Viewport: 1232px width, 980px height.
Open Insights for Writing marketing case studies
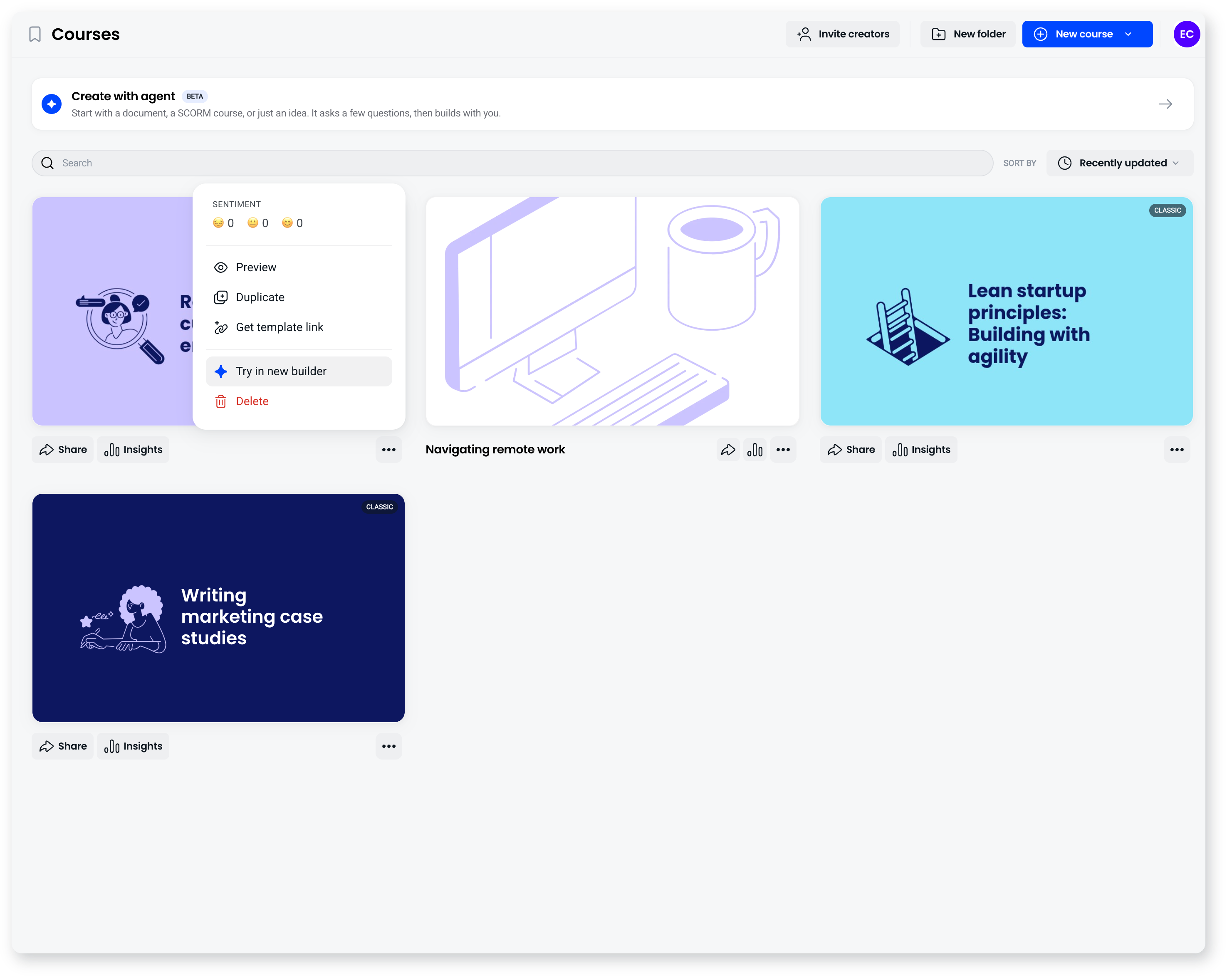[x=133, y=746]
